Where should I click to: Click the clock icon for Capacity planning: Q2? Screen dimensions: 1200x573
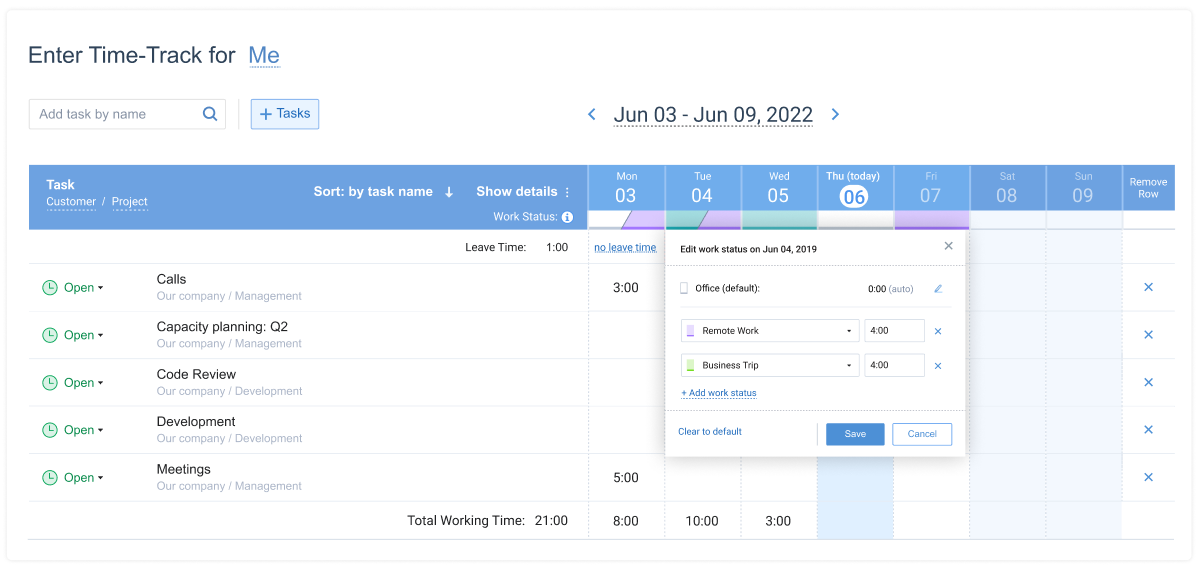(50, 335)
